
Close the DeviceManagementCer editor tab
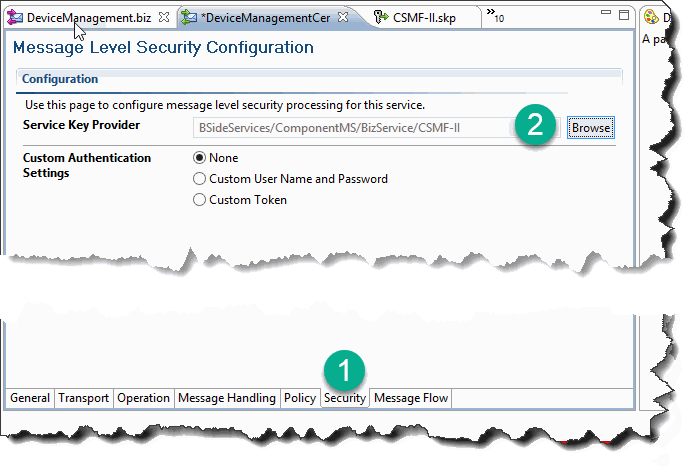coord(343,17)
